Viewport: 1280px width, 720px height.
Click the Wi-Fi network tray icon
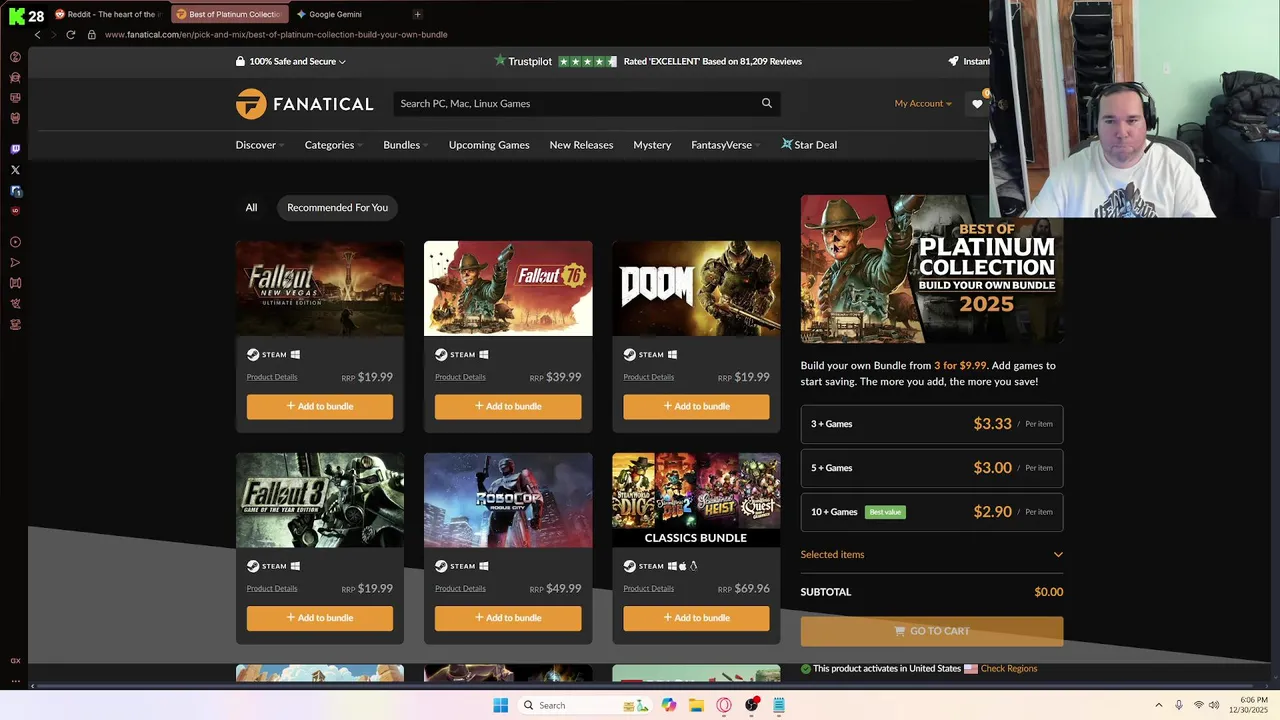[x=1198, y=705]
